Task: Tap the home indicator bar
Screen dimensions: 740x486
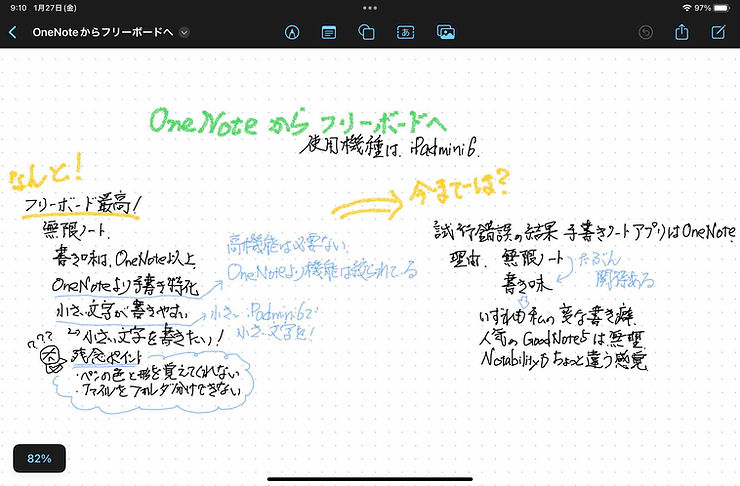Action: [x=370, y=479]
